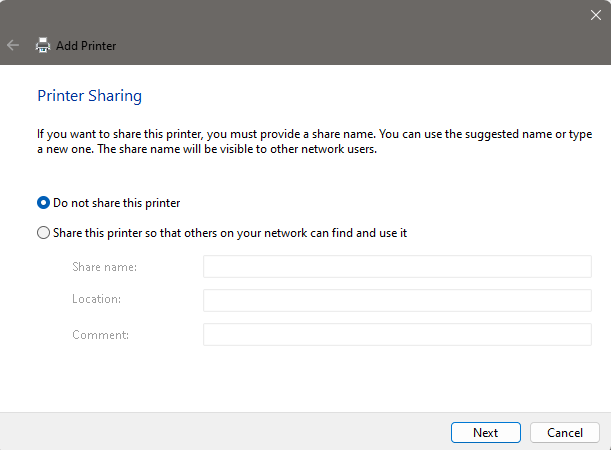Click the Add Printer title text
Screen dimensions: 611x450
tap(86, 46)
